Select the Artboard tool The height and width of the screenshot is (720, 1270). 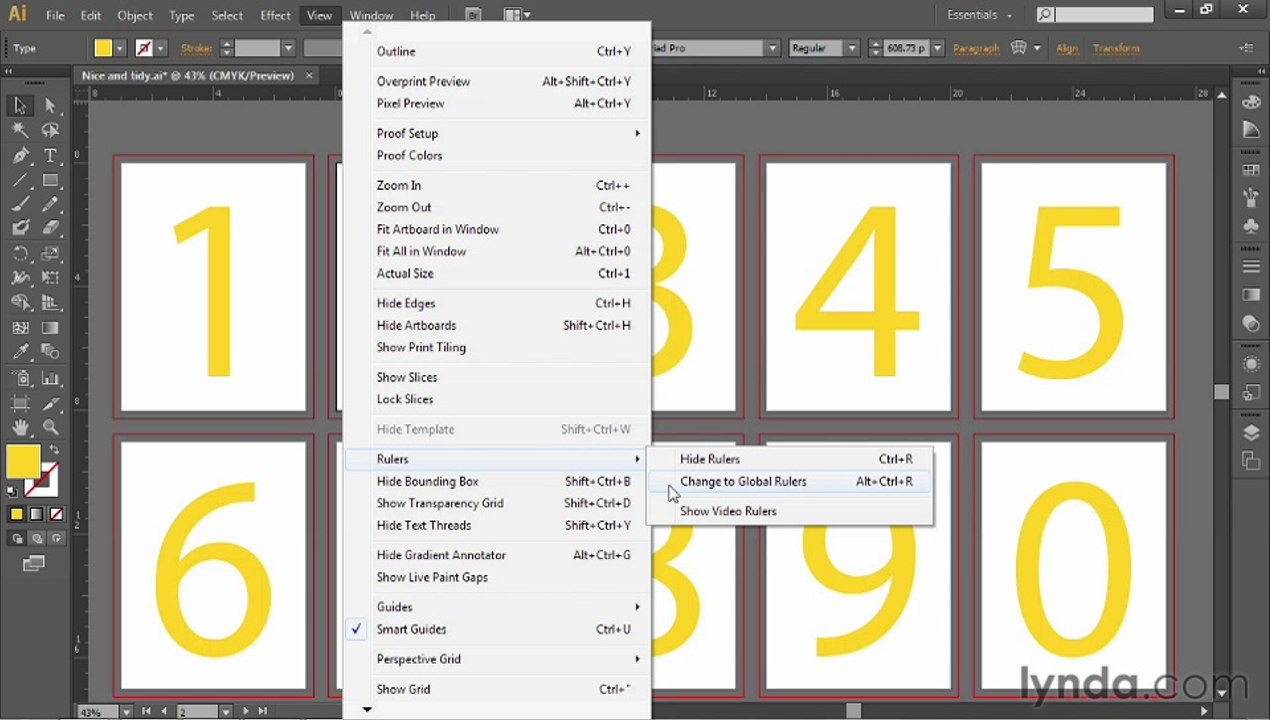coord(20,403)
